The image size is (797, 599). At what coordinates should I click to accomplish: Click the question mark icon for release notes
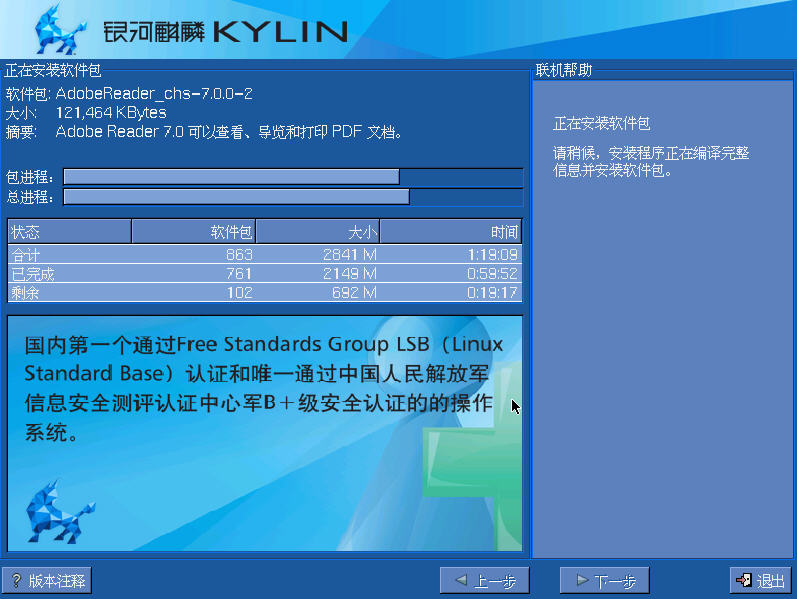pos(16,580)
